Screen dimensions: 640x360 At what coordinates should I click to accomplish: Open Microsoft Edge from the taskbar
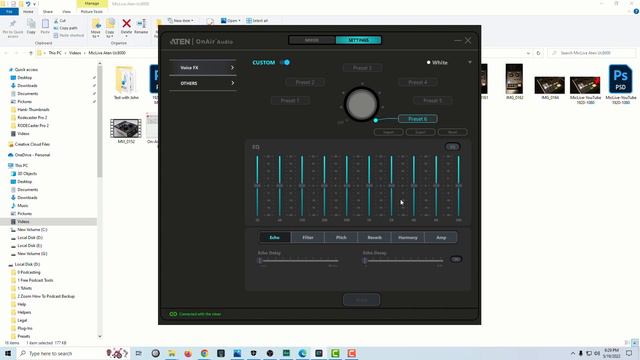[x=302, y=353]
